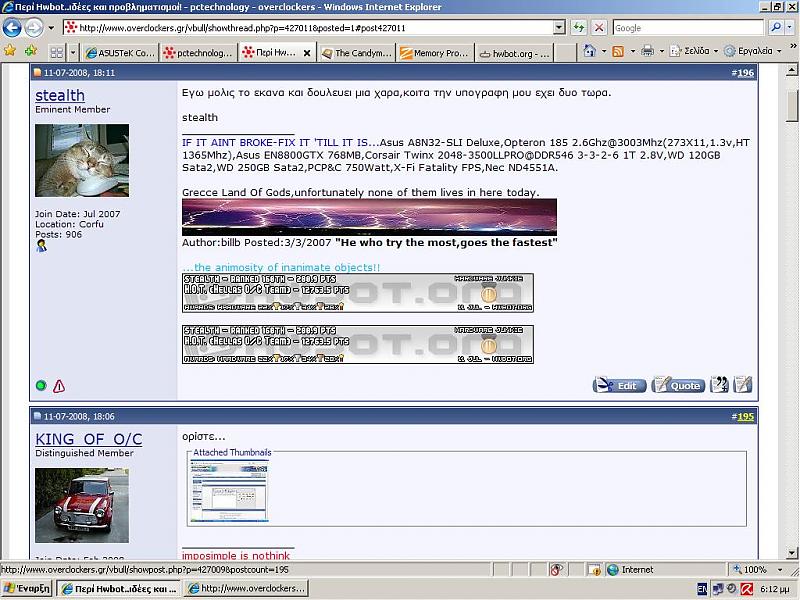Switch to the Περί Hwbot taskbar window

click(118, 588)
